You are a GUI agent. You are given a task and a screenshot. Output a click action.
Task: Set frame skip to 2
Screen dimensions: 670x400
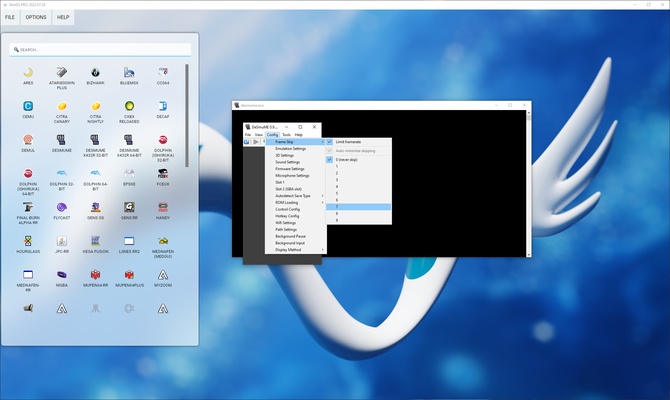coord(359,173)
